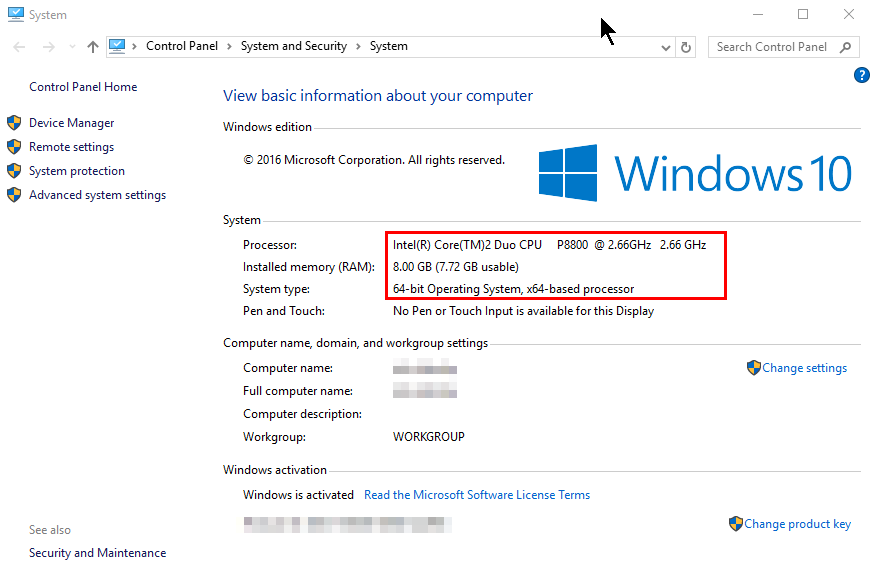The width and height of the screenshot is (872, 580).
Task: Click in the Search Control Panel field
Action: (x=773, y=47)
